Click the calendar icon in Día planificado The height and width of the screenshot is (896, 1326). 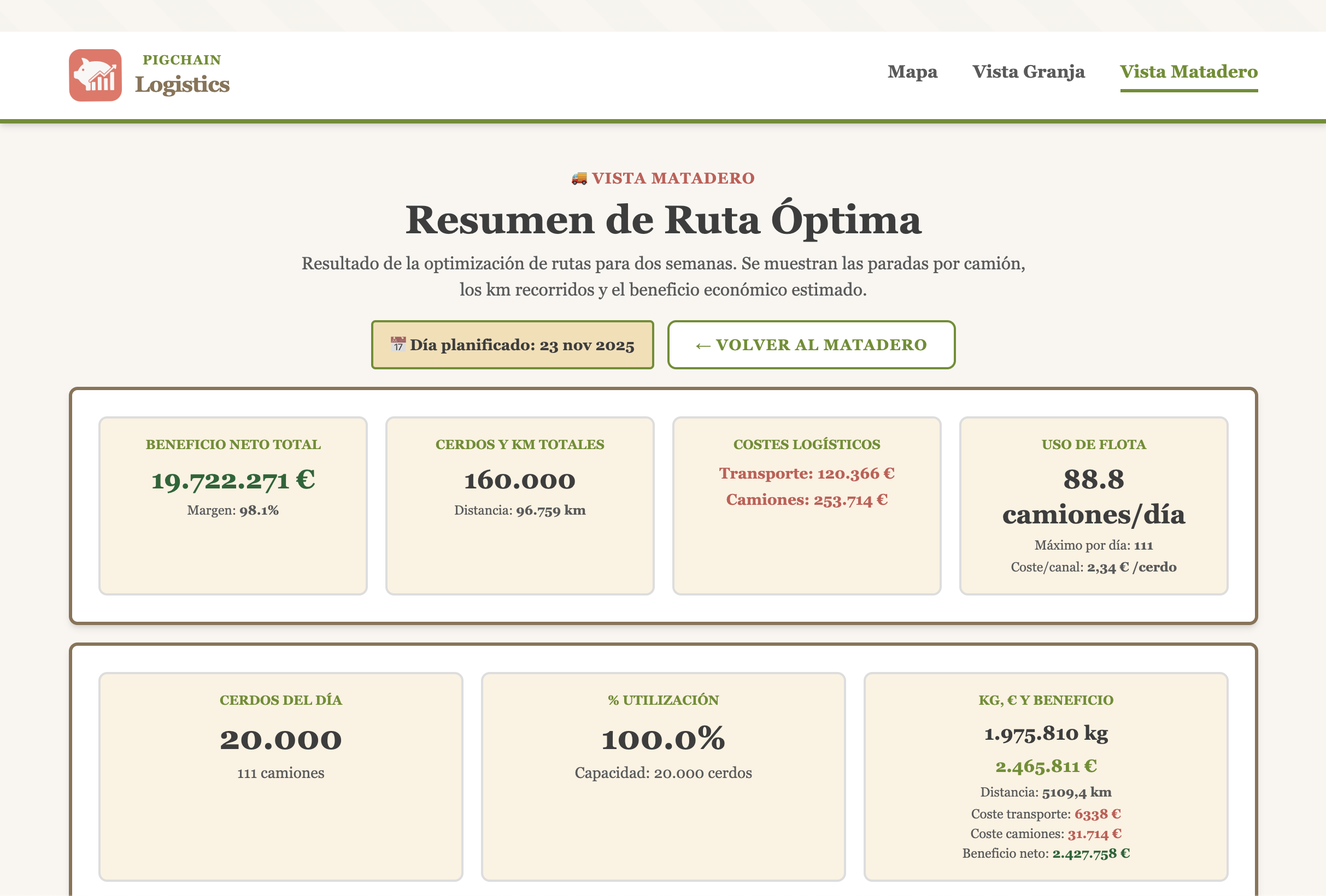point(398,345)
